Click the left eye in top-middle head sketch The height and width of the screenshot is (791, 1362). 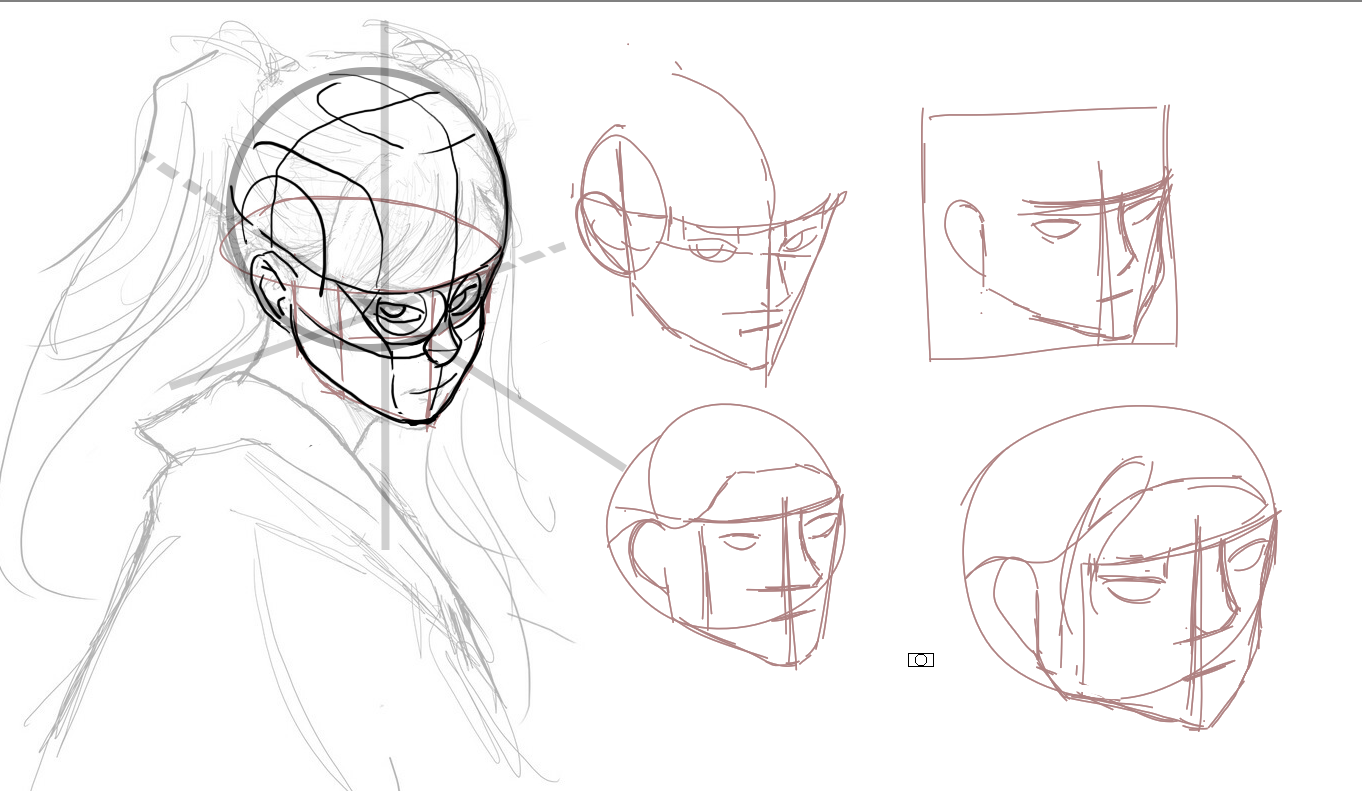[x=710, y=249]
